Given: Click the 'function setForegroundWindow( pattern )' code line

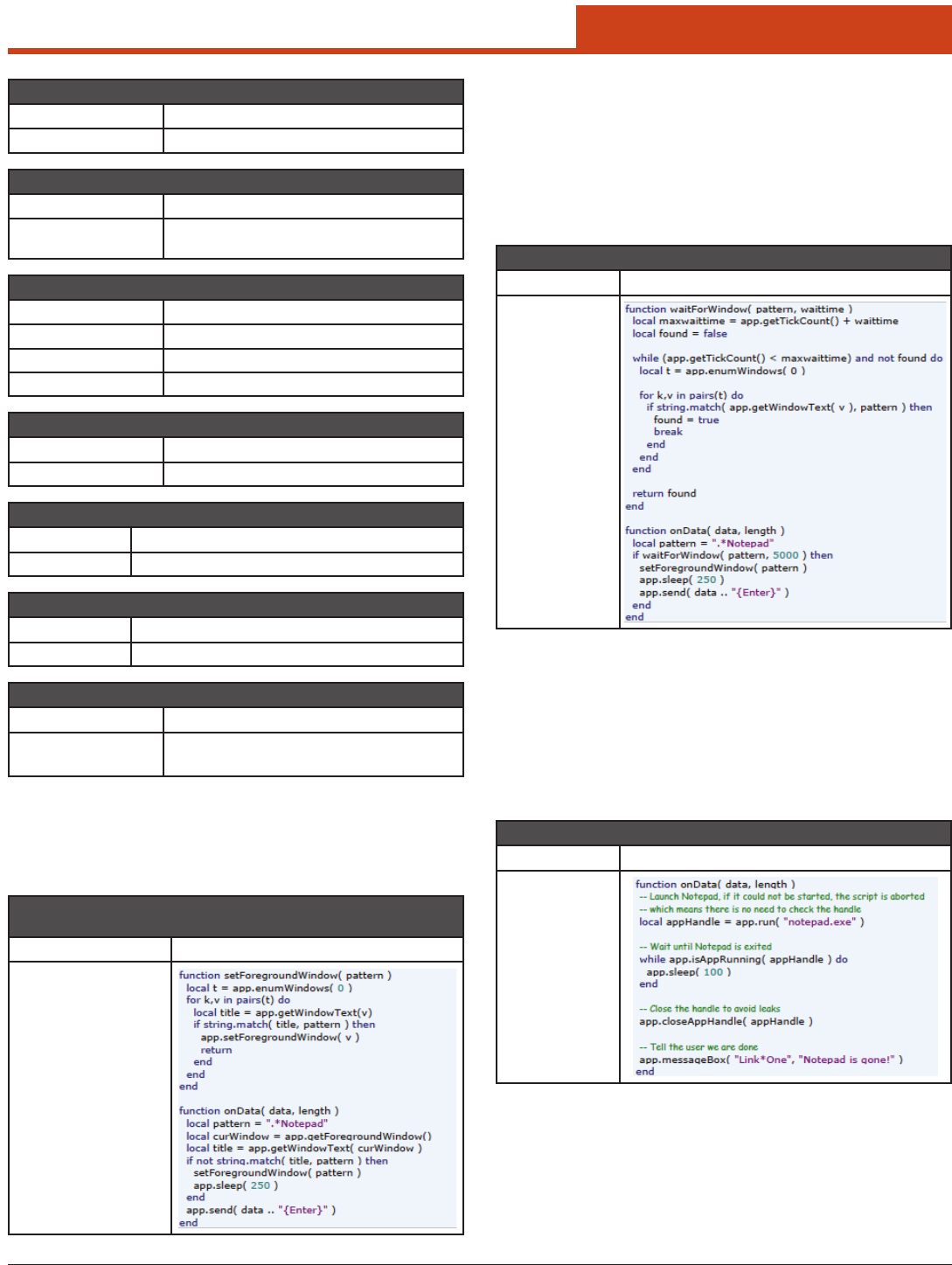Looking at the screenshot, I should point(285,975).
